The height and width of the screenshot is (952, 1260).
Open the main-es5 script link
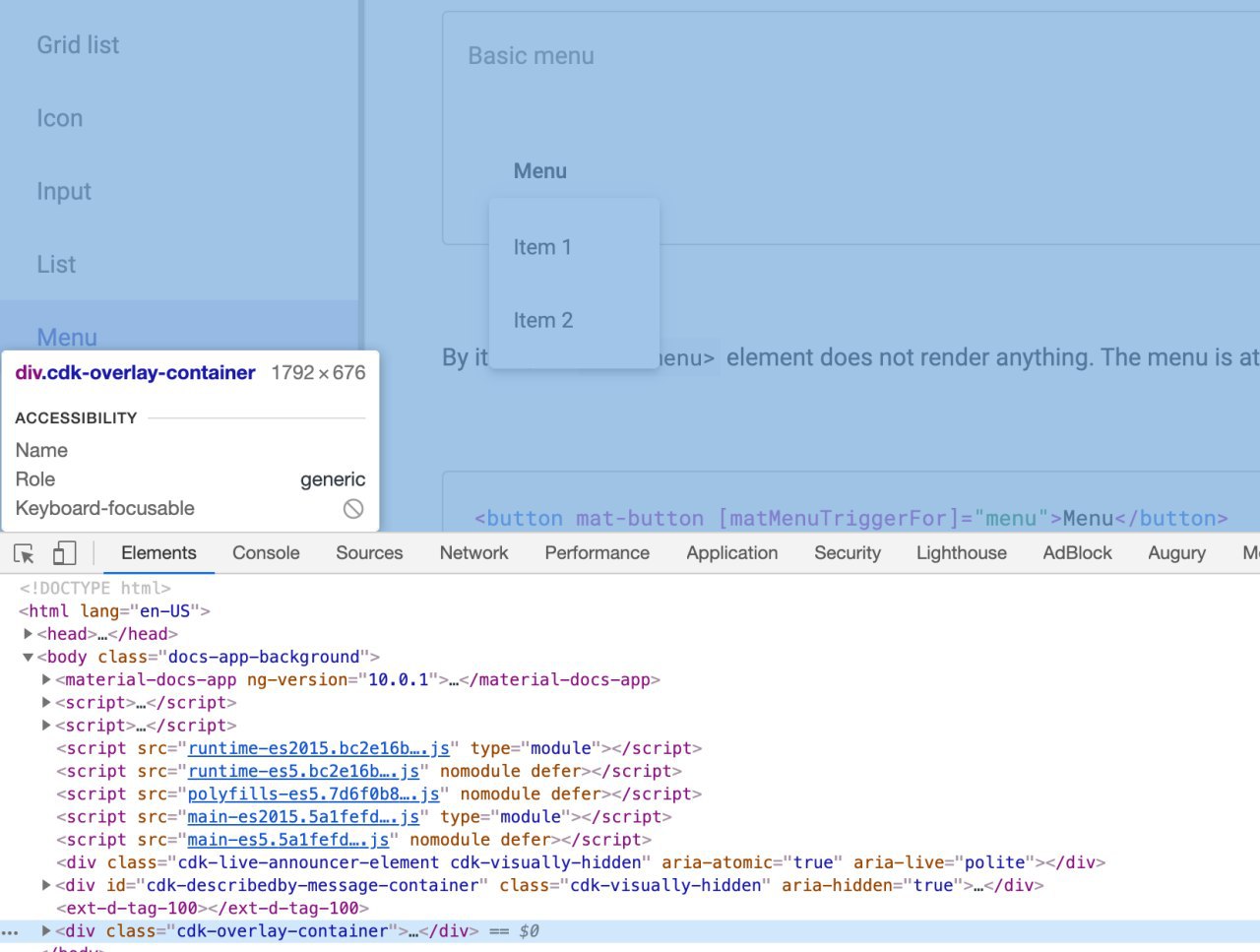(287, 839)
